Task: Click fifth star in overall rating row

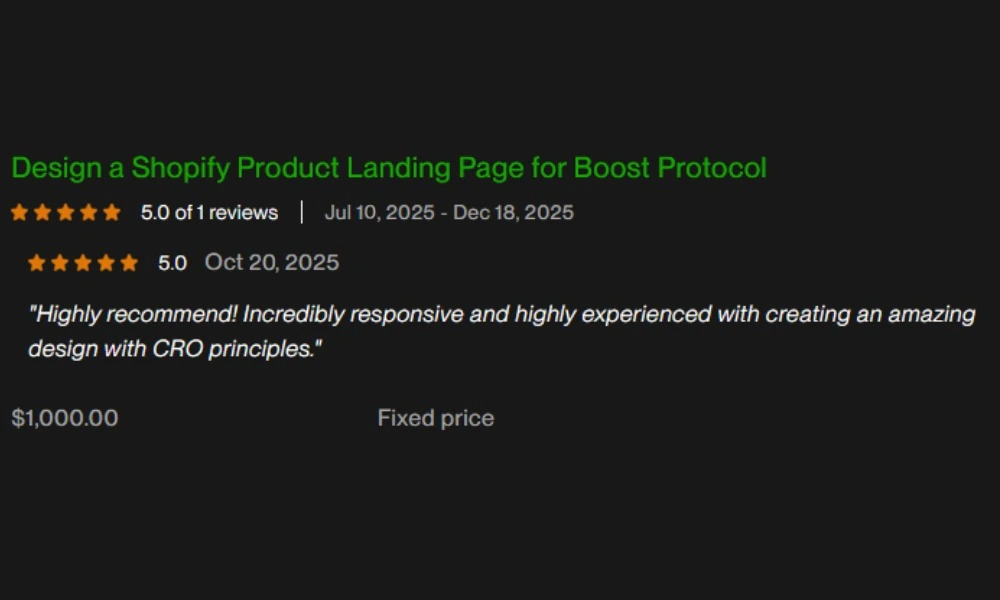Action: [112, 212]
